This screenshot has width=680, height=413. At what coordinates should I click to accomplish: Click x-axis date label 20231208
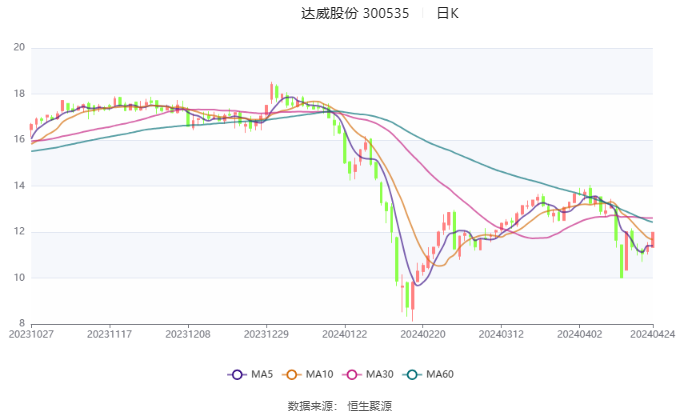pos(188,334)
